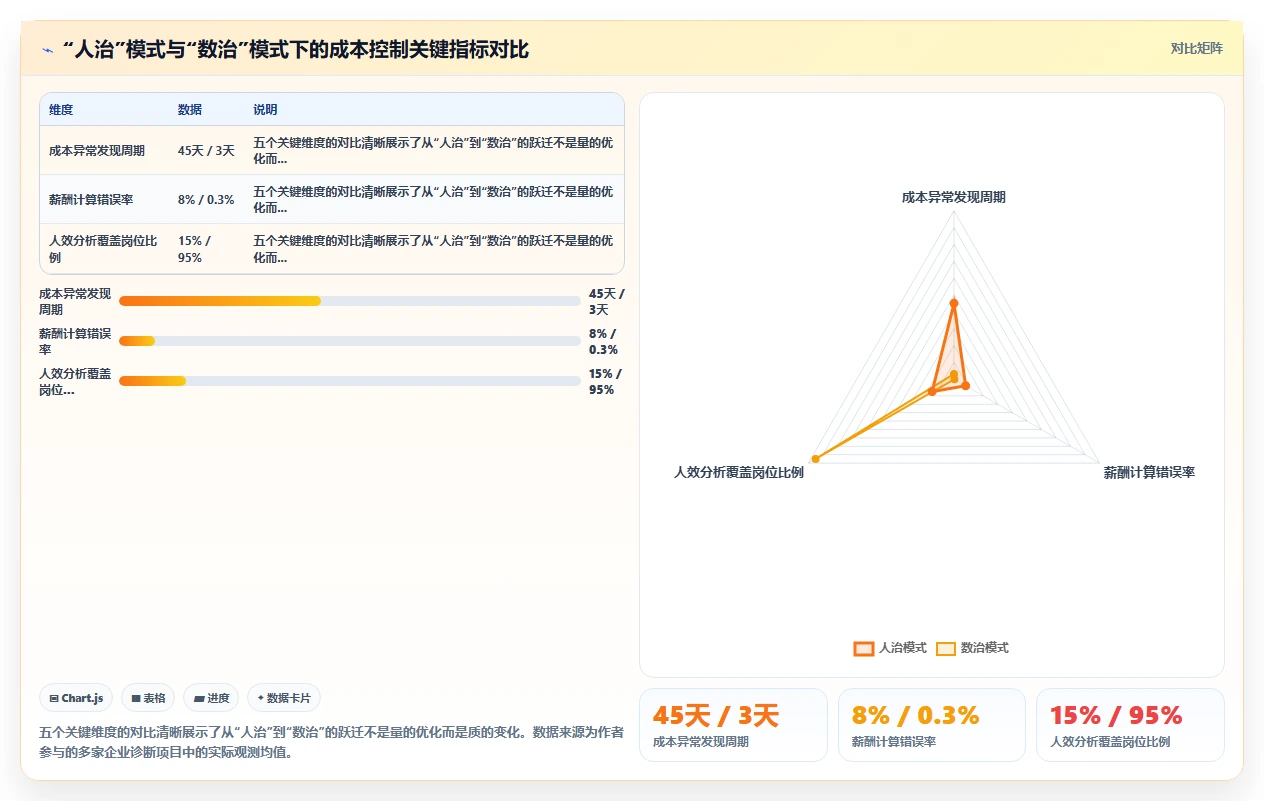Click the radar data point at top vertex

tap(954, 303)
